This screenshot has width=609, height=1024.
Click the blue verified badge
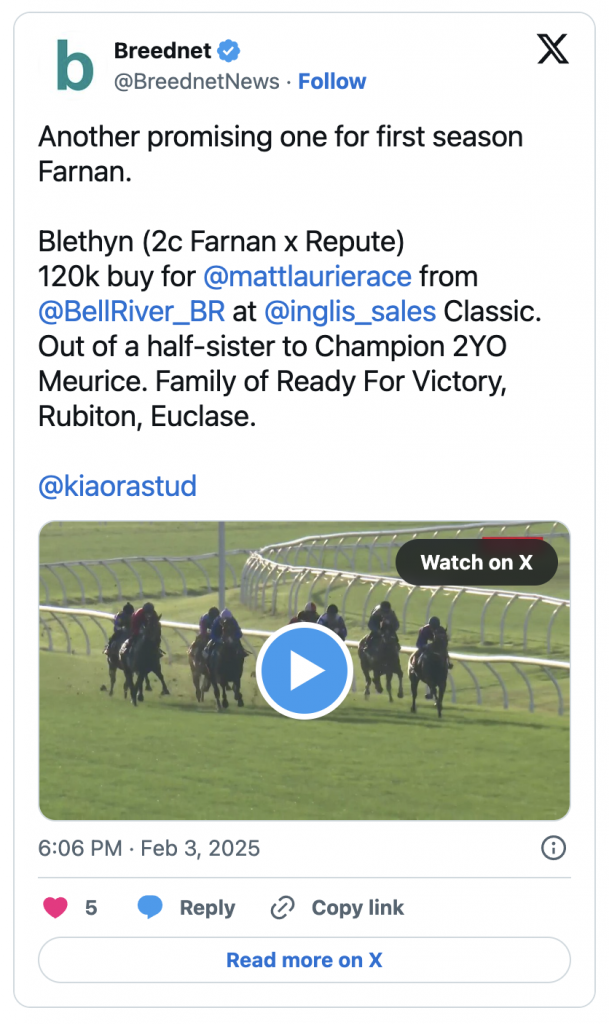coord(228,50)
